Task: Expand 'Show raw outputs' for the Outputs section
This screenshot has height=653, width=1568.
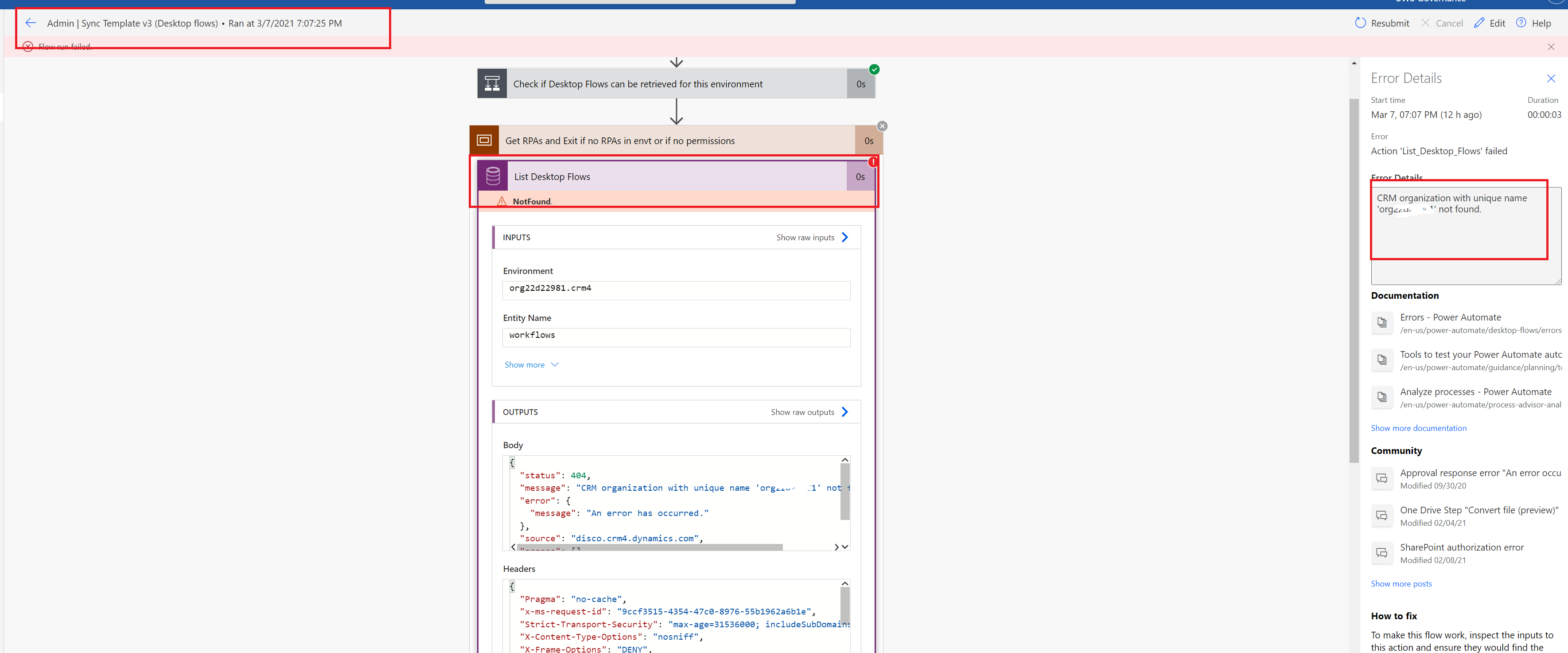Action: (809, 411)
